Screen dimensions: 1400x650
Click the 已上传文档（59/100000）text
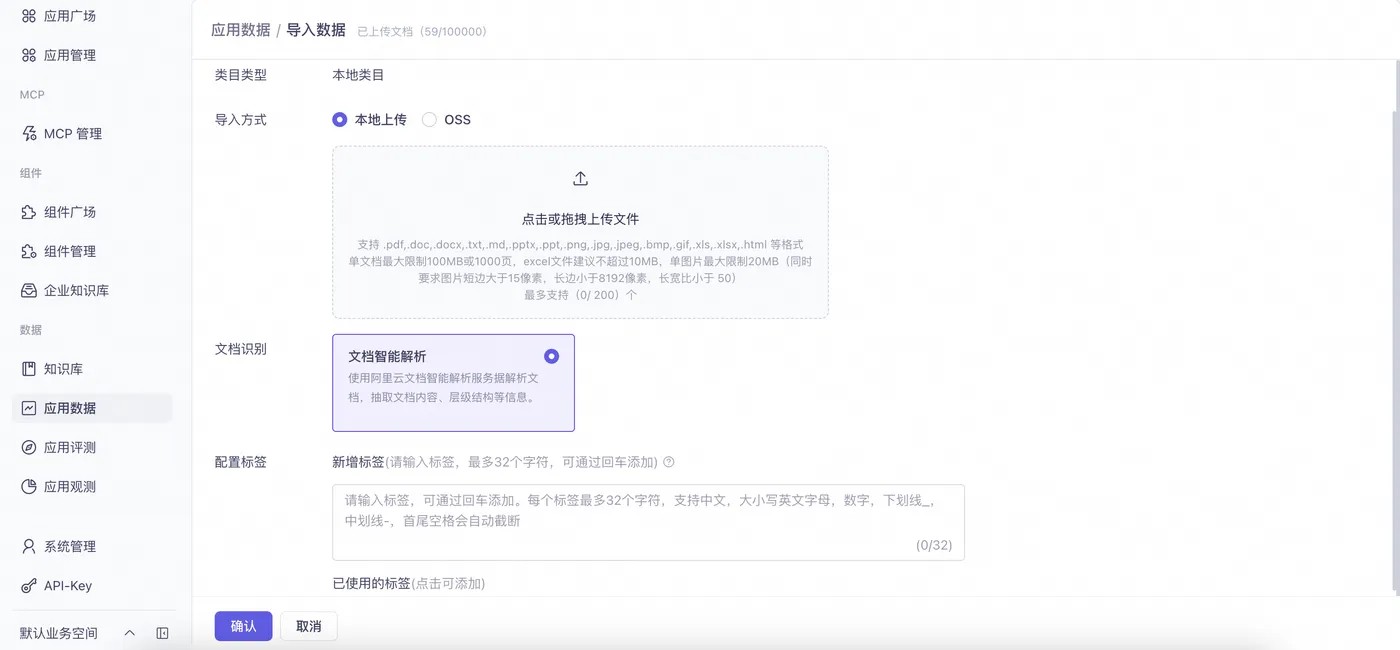pos(422,32)
